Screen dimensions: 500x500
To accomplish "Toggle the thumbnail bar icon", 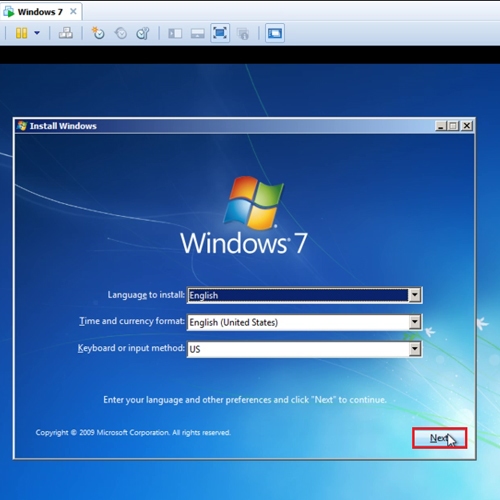I will (x=197, y=33).
